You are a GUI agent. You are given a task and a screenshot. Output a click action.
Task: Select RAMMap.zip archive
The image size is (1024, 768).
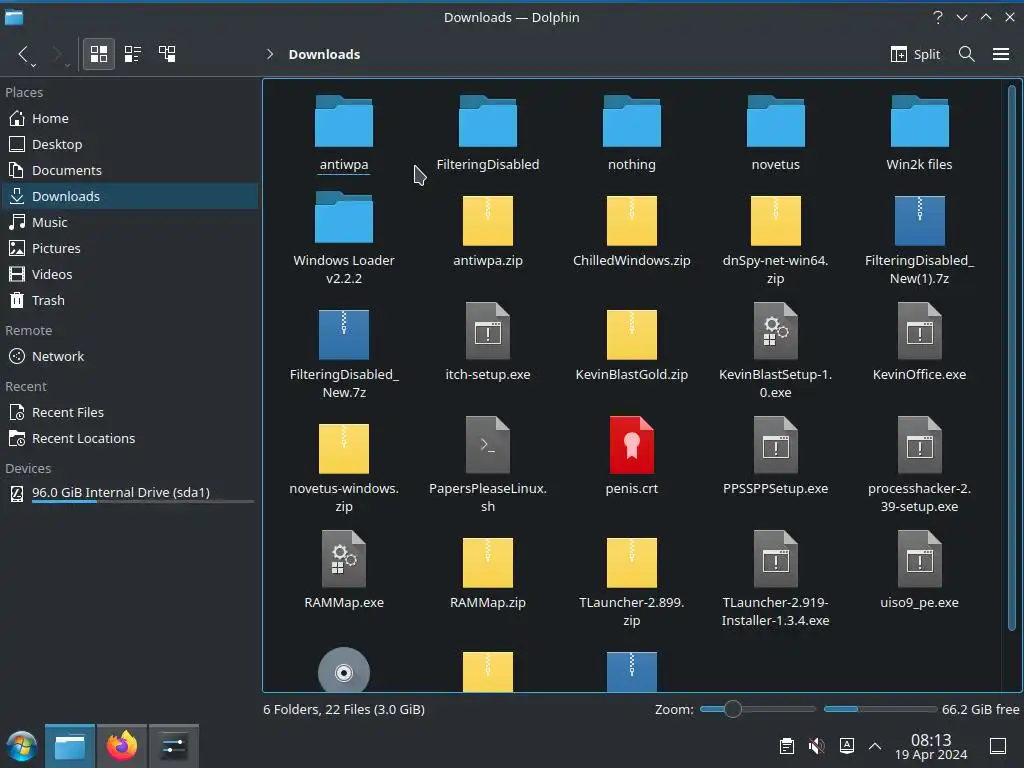tap(488, 573)
